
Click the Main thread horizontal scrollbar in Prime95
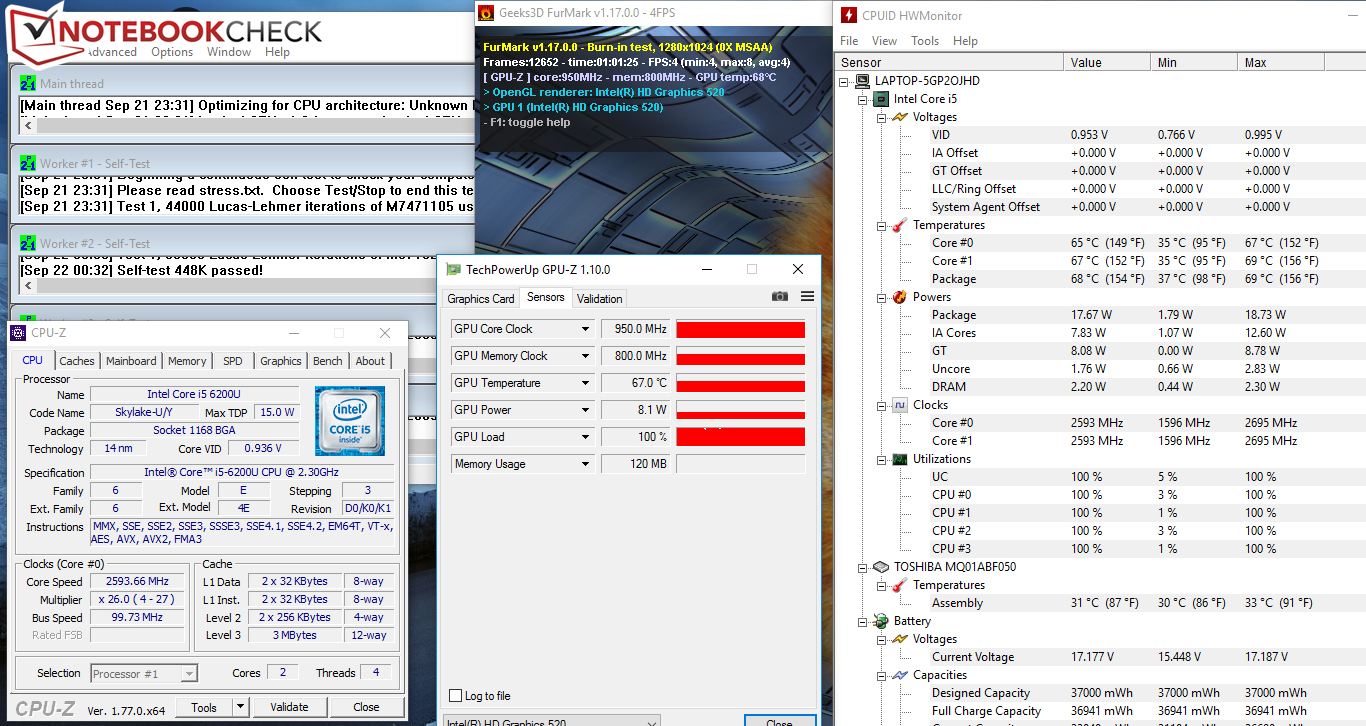point(245,126)
